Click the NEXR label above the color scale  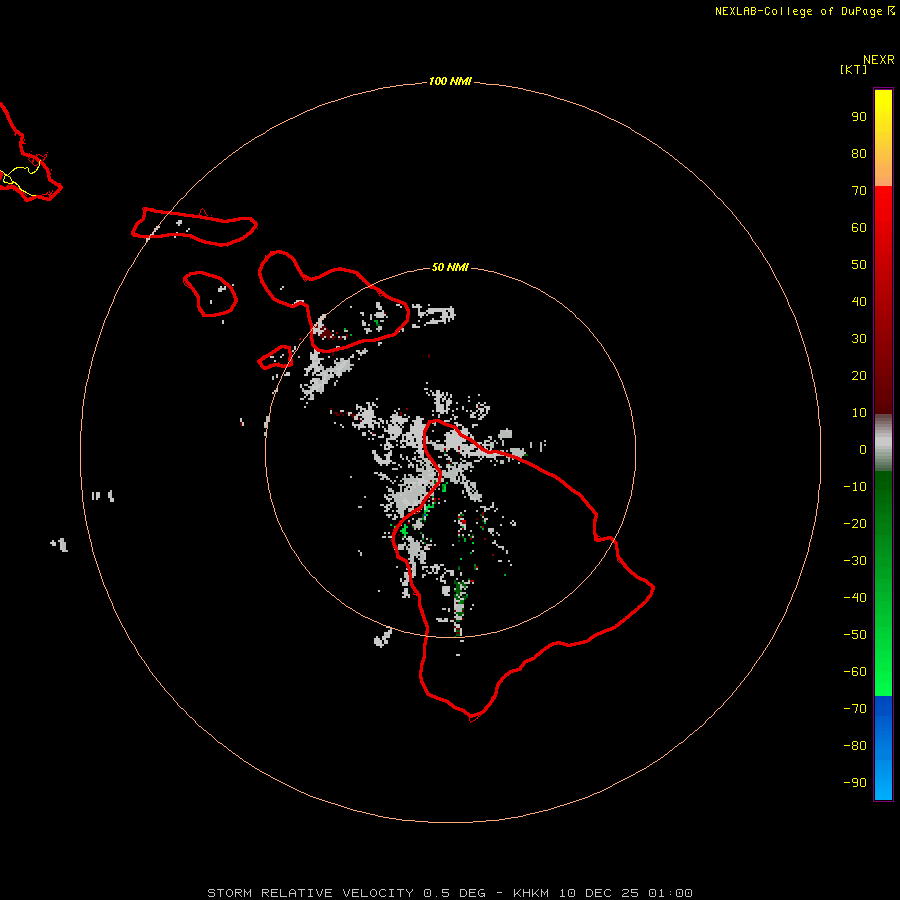click(x=879, y=60)
